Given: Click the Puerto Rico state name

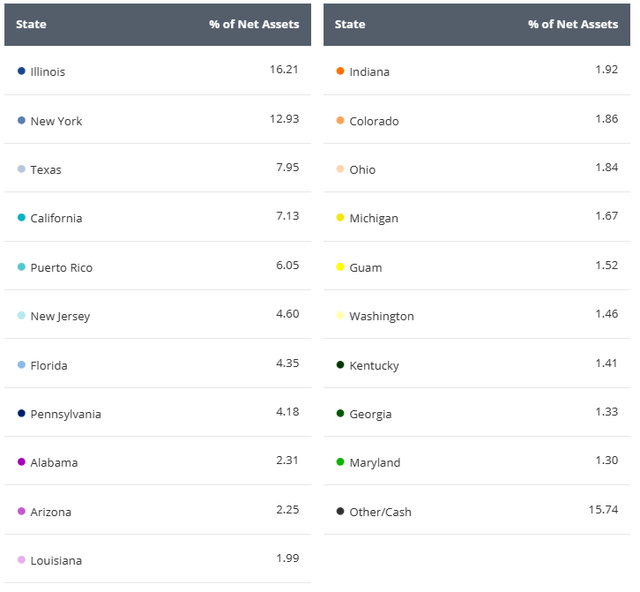Looking at the screenshot, I should tap(61, 267).
